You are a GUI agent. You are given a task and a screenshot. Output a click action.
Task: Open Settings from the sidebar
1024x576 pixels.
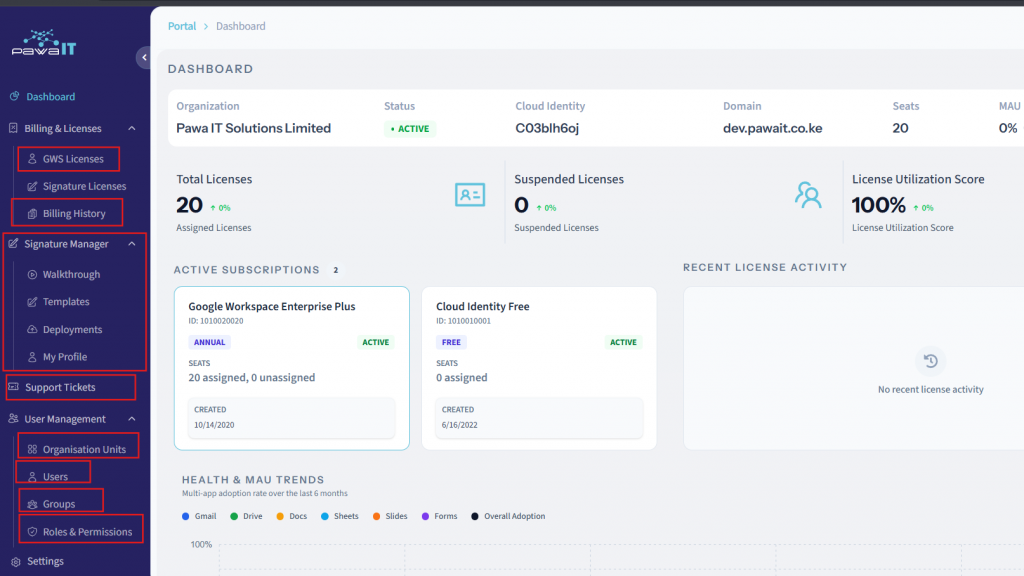[45, 561]
